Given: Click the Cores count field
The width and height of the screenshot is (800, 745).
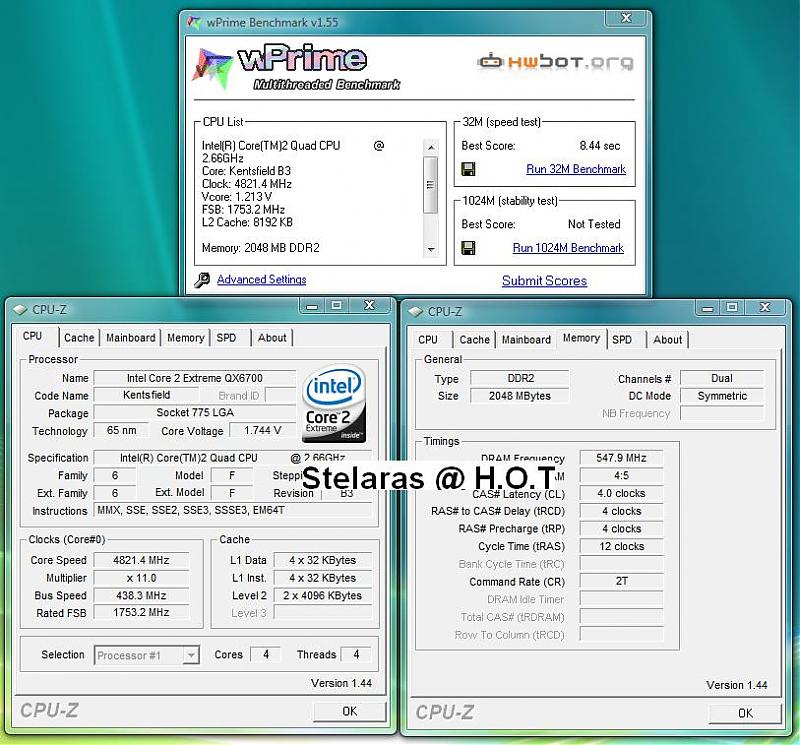Looking at the screenshot, I should click(266, 655).
